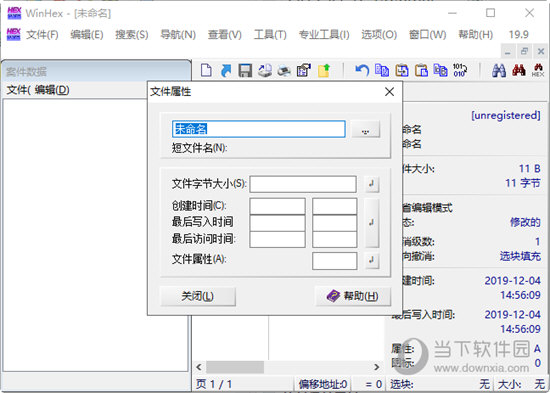Click the 帮助(H) button in dialog
This screenshot has height=393, width=550.
click(353, 297)
